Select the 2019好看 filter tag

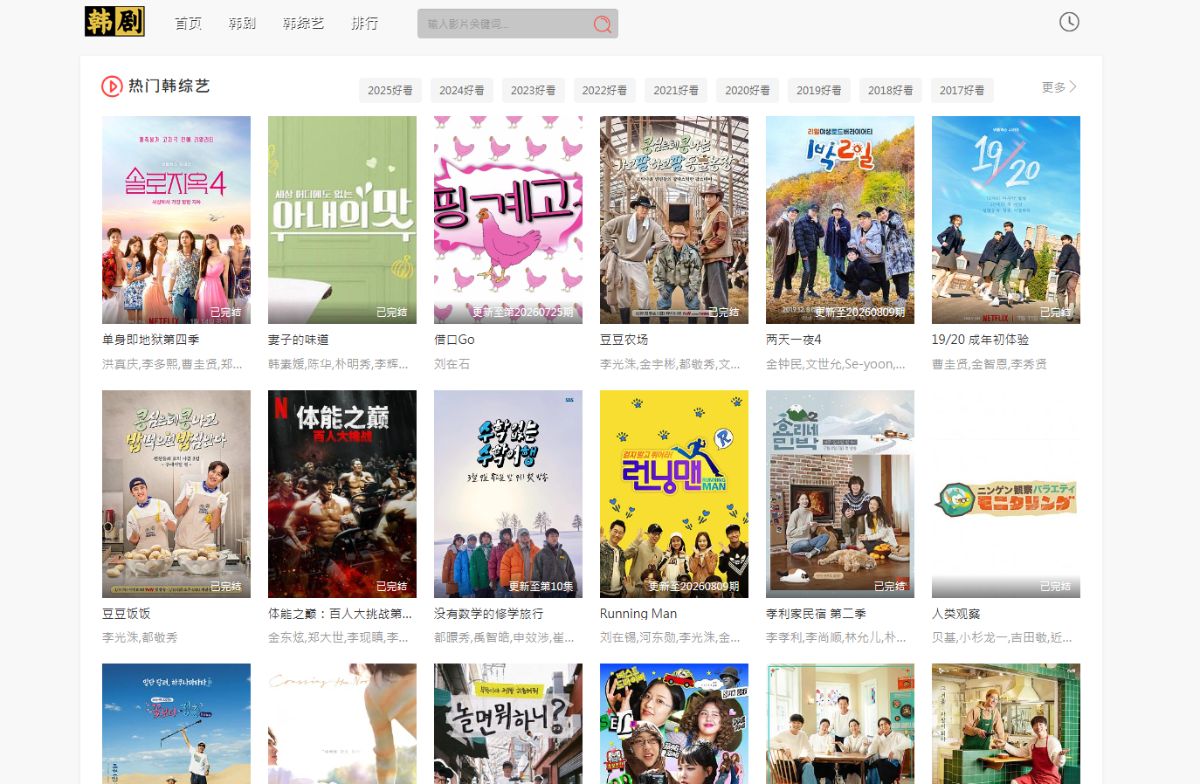tap(819, 90)
